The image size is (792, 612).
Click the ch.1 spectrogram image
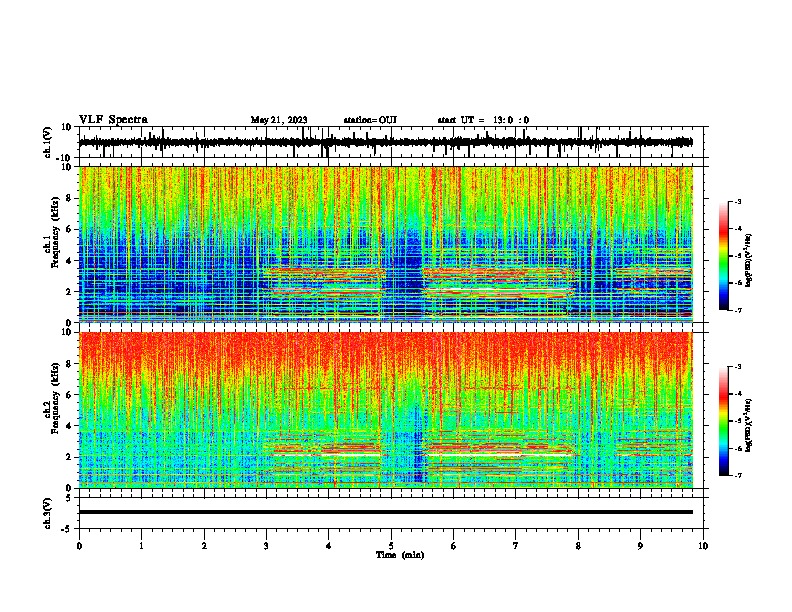pos(386,244)
